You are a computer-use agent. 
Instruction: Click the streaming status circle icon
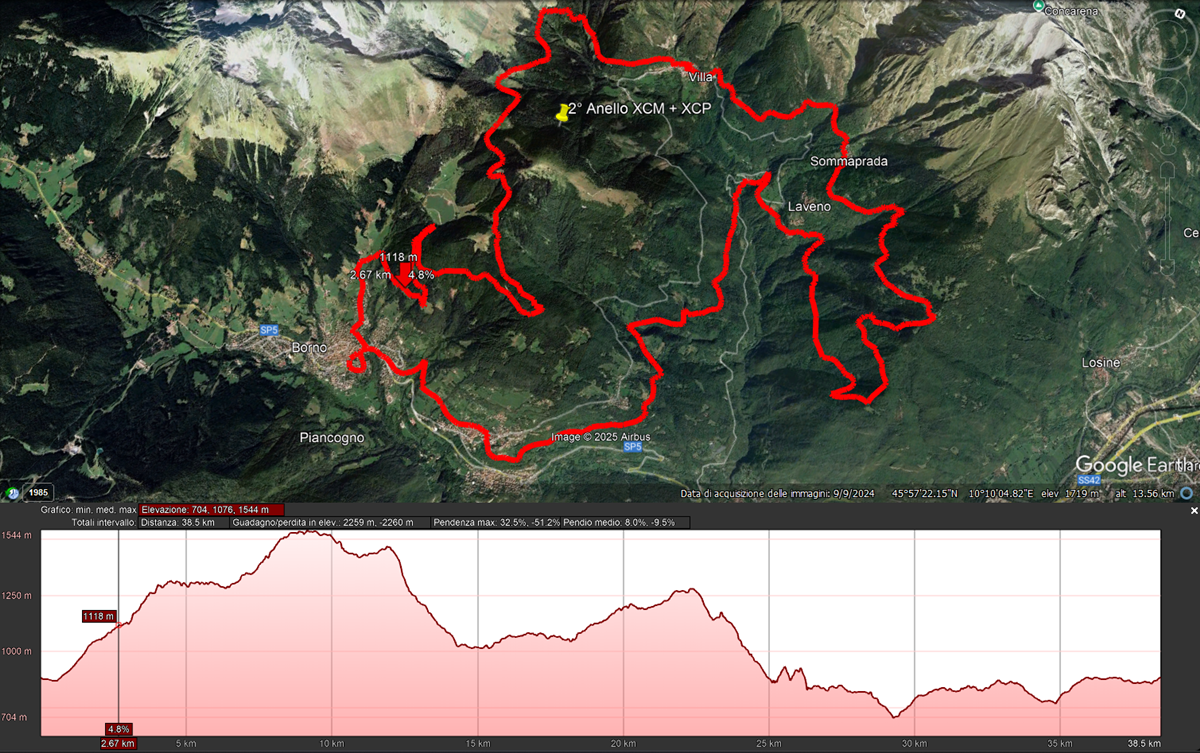[x=1186, y=493]
